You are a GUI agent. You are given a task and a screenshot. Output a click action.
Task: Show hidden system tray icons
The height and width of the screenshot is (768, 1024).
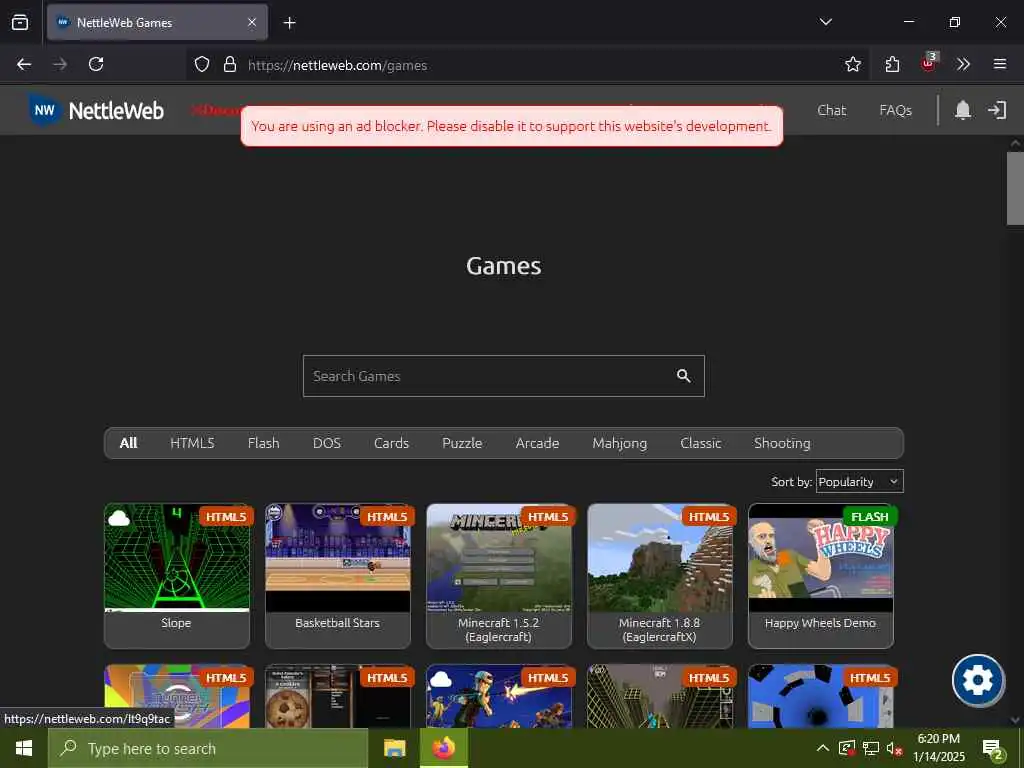tap(823, 748)
